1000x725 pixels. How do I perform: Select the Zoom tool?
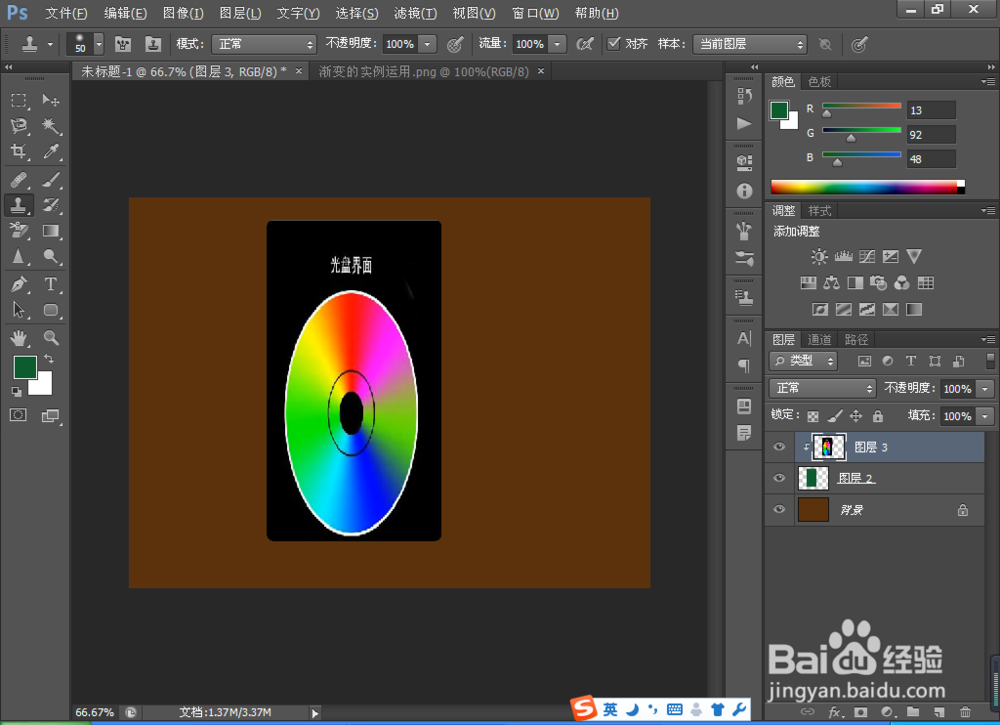pyautogui.click(x=50, y=337)
